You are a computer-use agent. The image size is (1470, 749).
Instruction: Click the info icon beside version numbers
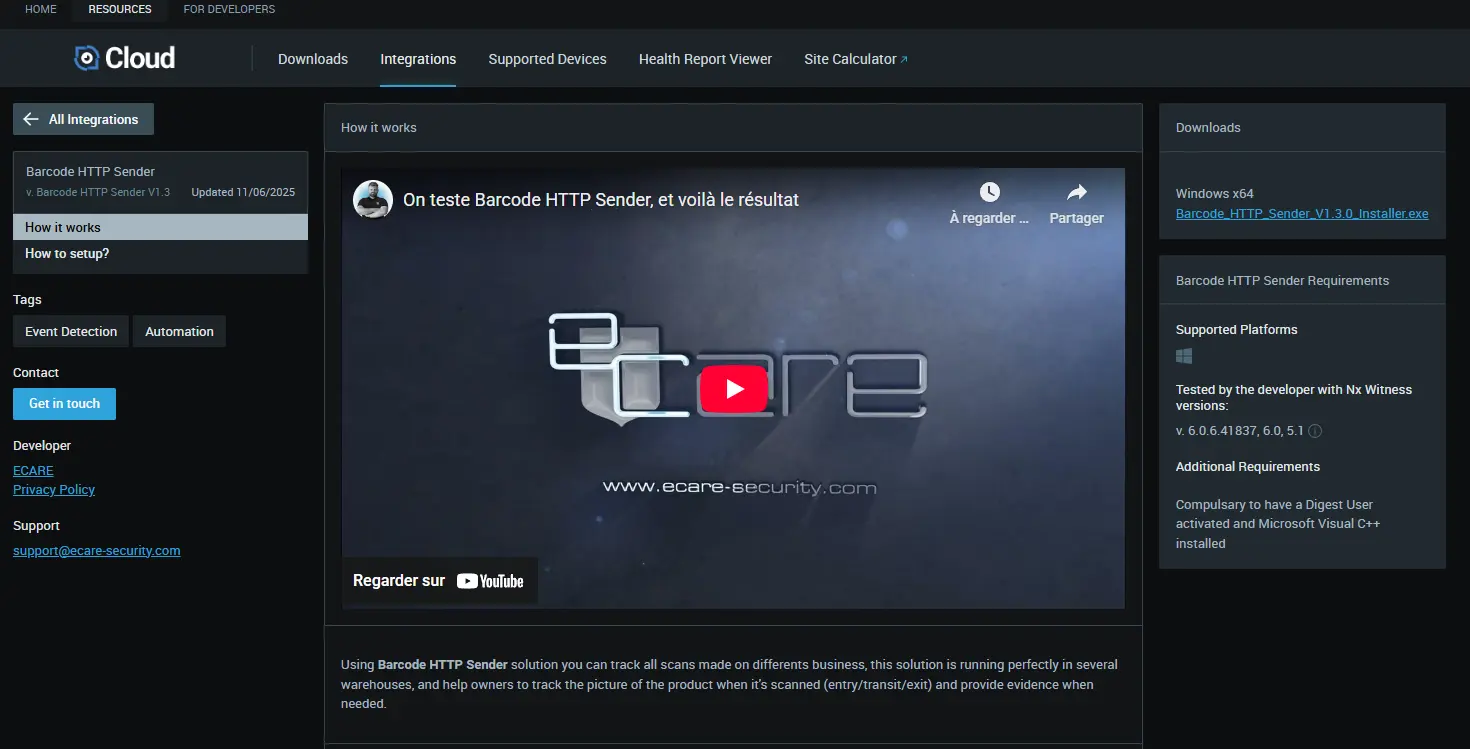pos(1315,431)
